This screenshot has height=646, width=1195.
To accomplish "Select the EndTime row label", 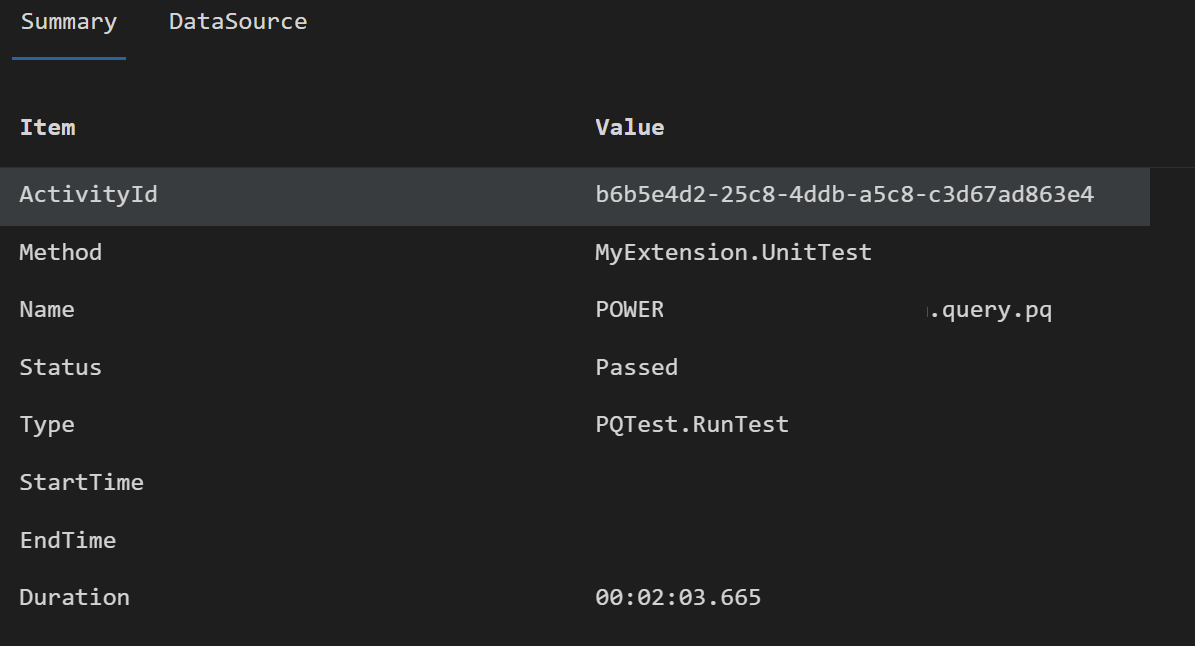I will pyautogui.click(x=68, y=541).
